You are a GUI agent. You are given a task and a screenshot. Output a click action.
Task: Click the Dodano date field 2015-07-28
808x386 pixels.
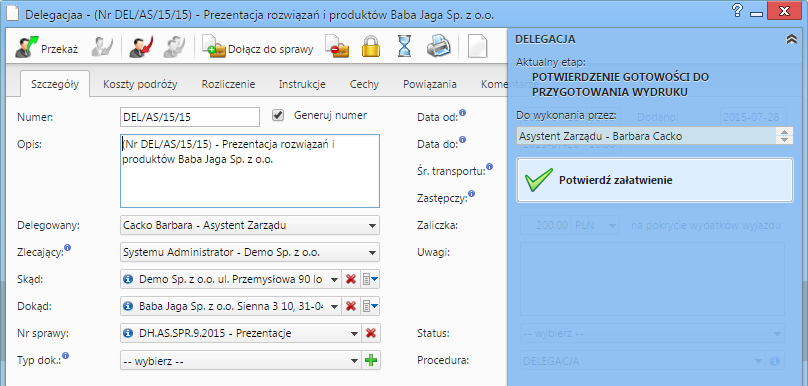(x=753, y=117)
